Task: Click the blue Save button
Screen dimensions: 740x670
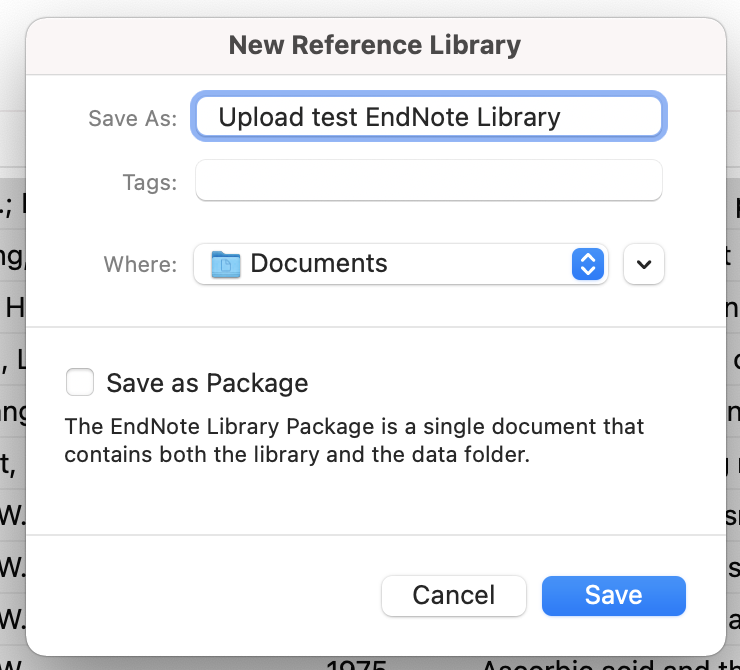Action: (x=613, y=595)
